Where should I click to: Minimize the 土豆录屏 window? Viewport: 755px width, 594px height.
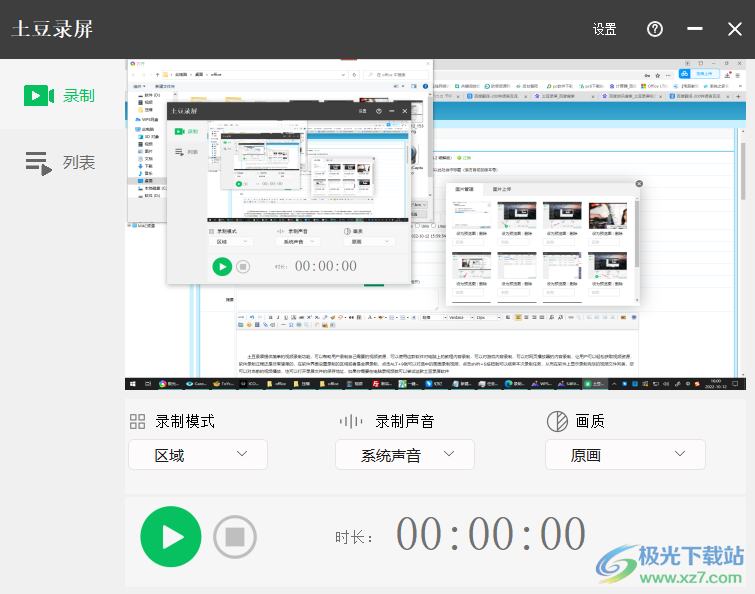694,29
